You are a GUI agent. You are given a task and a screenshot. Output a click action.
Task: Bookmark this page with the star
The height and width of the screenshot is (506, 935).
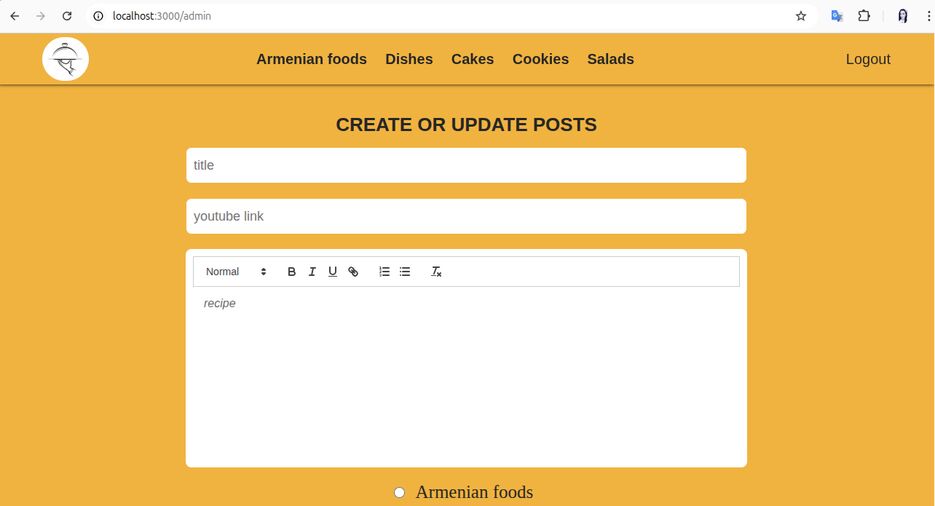801,16
